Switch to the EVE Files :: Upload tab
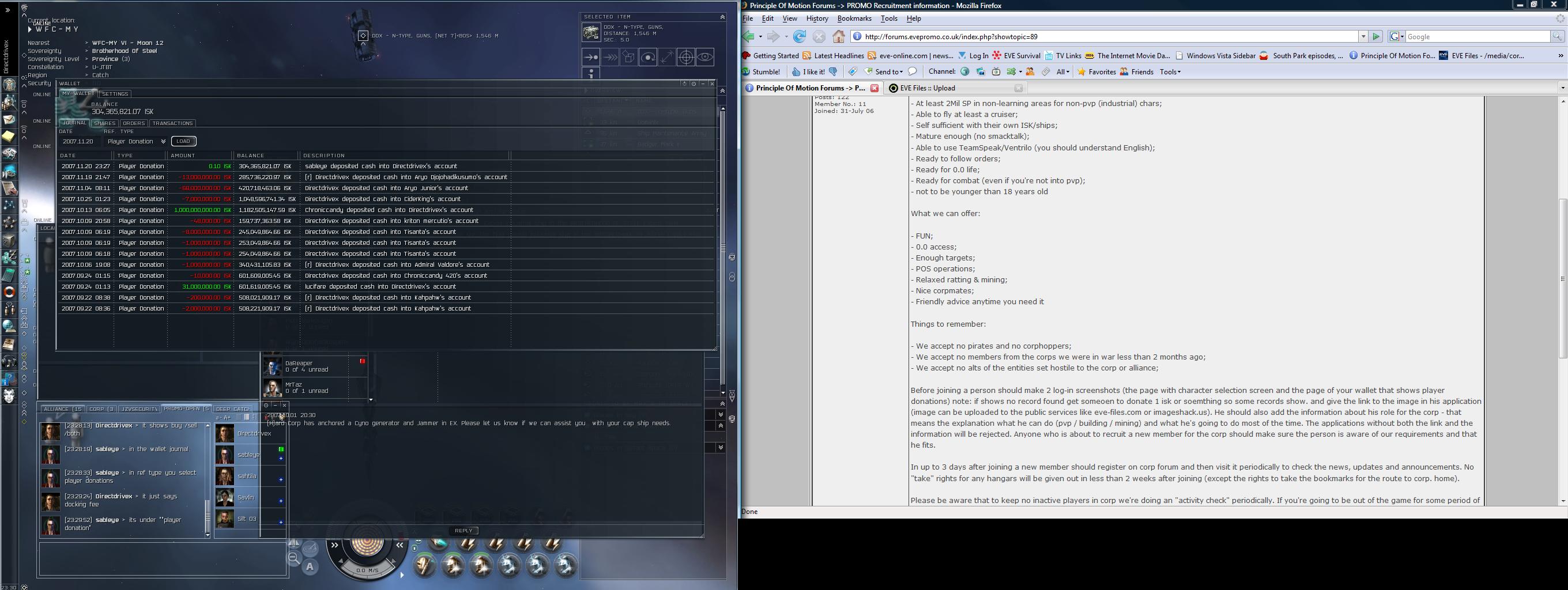This screenshot has height=590, width=1568. coord(956,88)
